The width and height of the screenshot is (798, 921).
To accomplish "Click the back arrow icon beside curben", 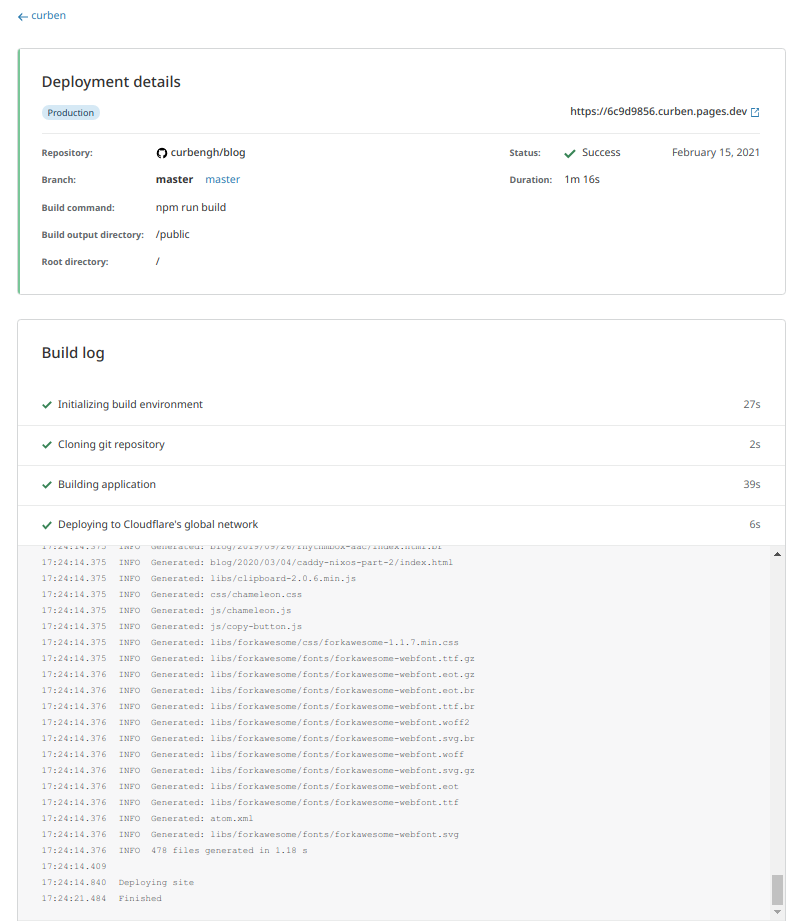I will tap(23, 17).
